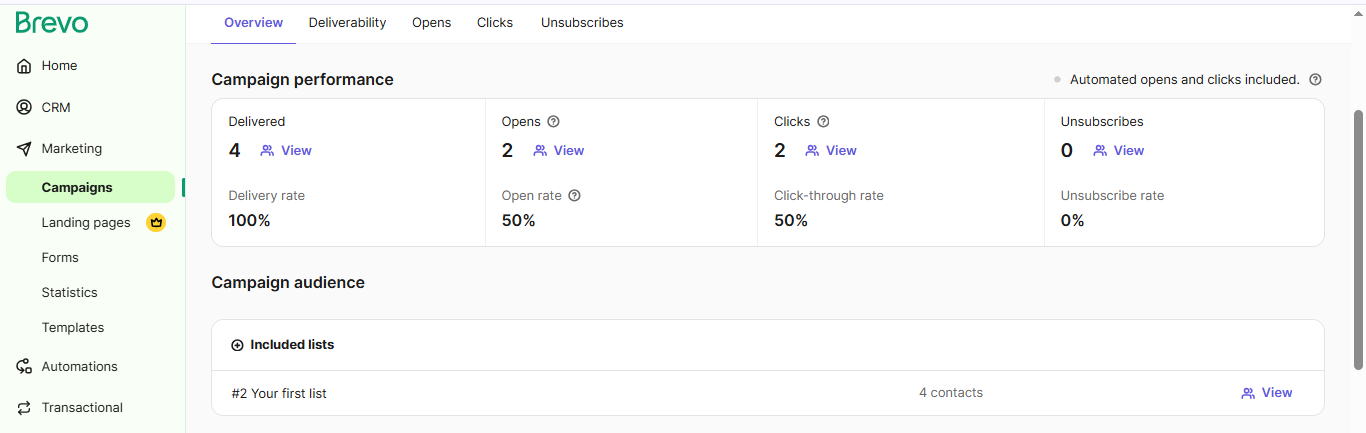1366x433 pixels.
Task: Click the vertical page scrollbar
Action: [x=1358, y=240]
